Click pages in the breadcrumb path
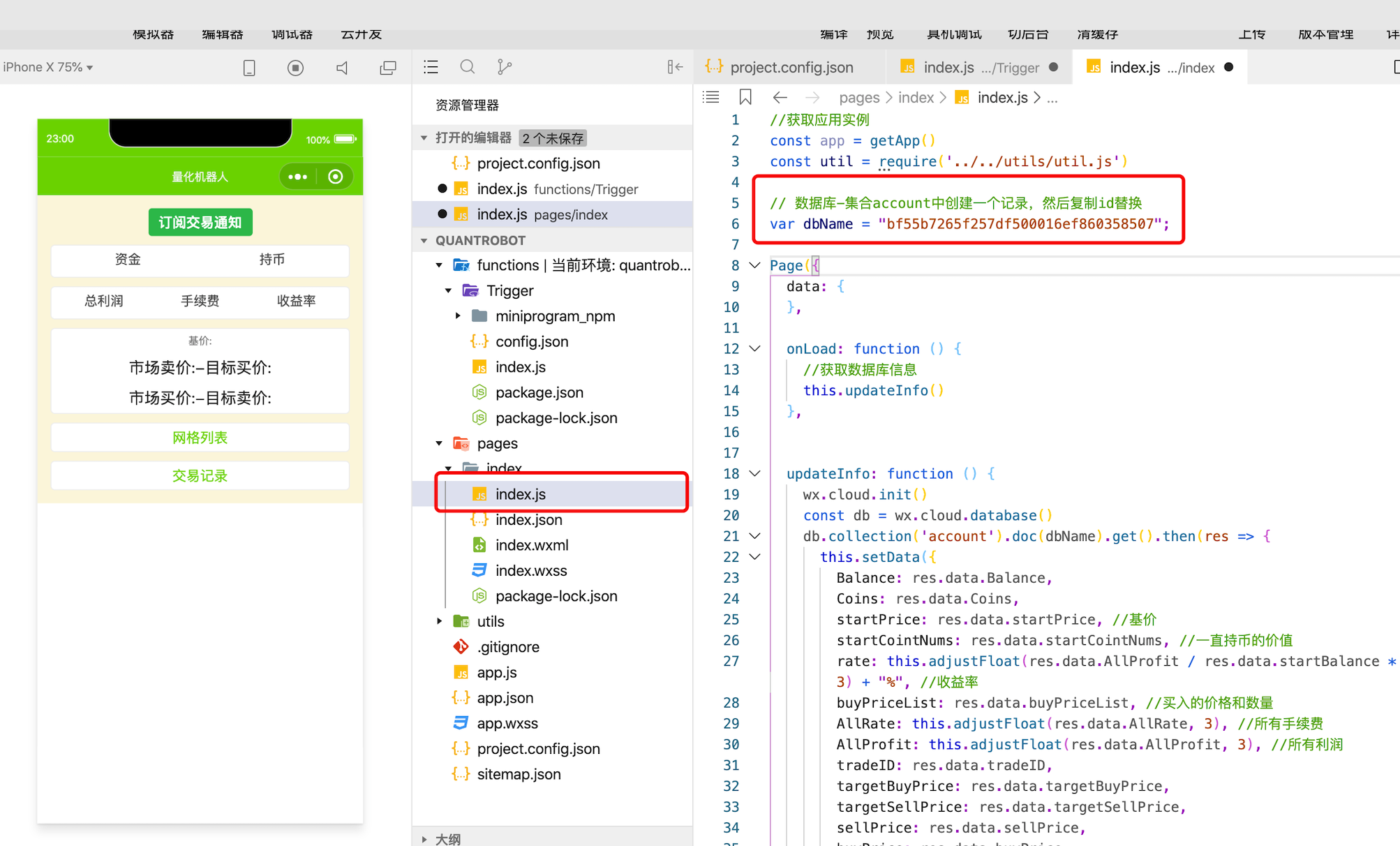The image size is (1400, 846). (x=859, y=98)
